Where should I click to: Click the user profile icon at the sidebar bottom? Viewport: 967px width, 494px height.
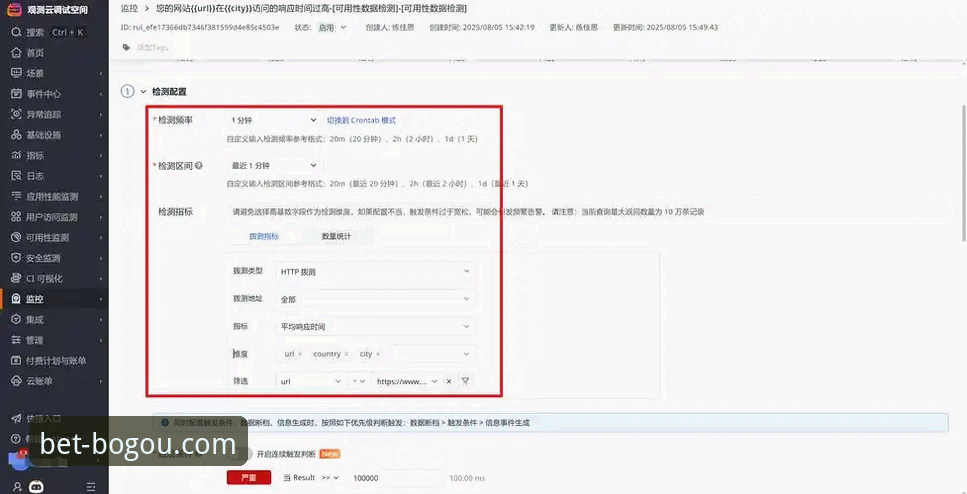click(x=17, y=487)
